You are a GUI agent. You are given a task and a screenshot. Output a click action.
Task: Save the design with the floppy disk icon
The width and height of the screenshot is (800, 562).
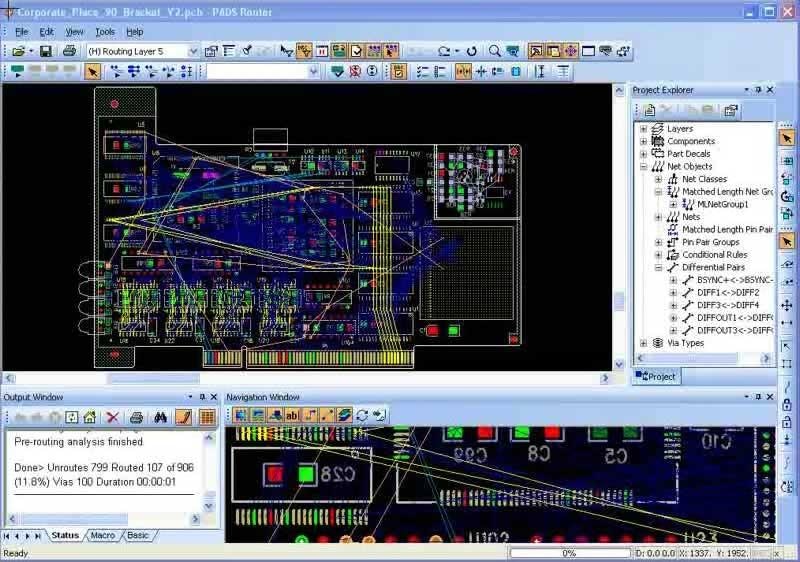click(x=46, y=51)
